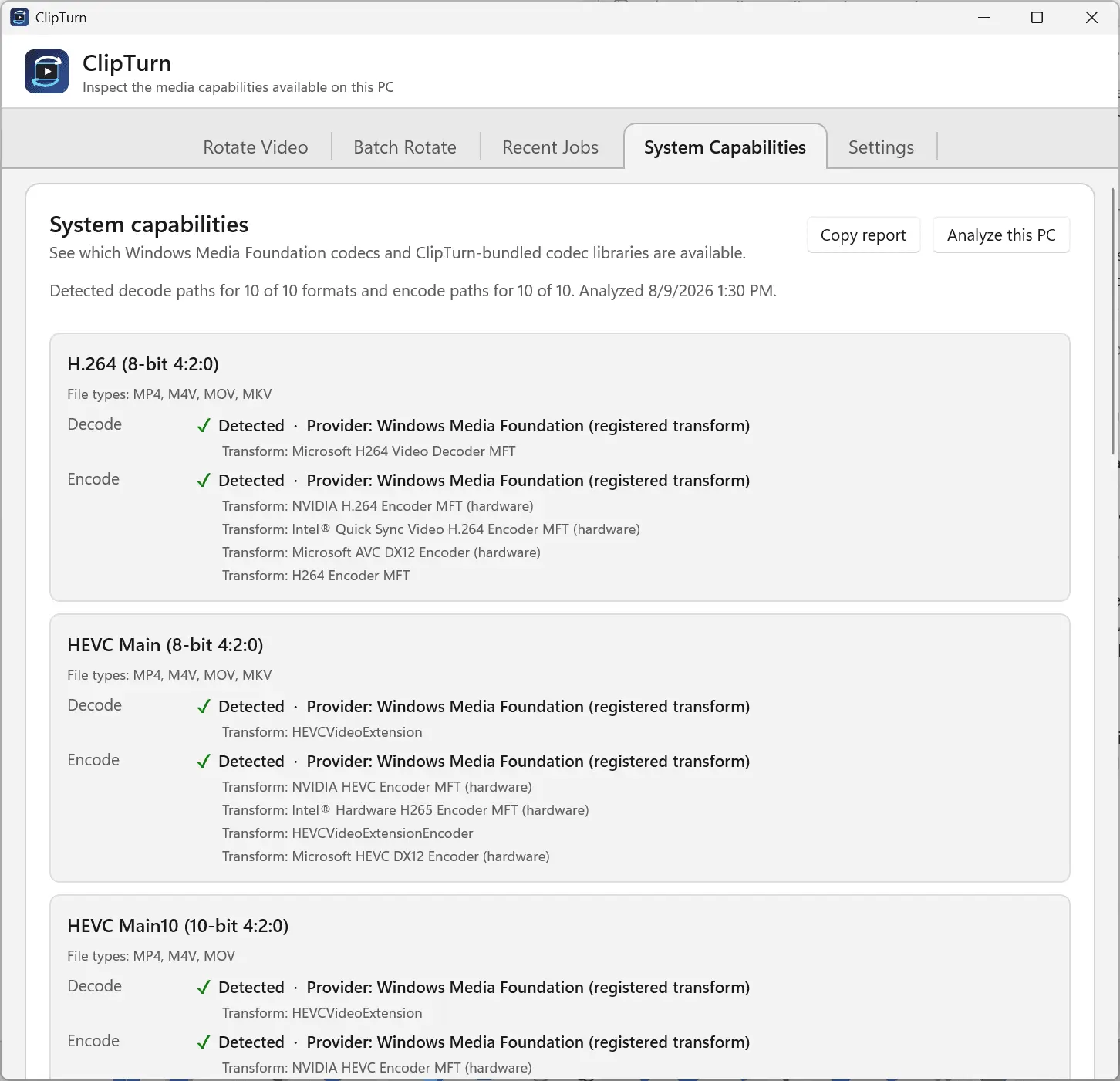Click 'NVIDIA H.264 Encoder MFT (hardware)' line
Screen dimensions: 1120x1081
[x=378, y=506]
